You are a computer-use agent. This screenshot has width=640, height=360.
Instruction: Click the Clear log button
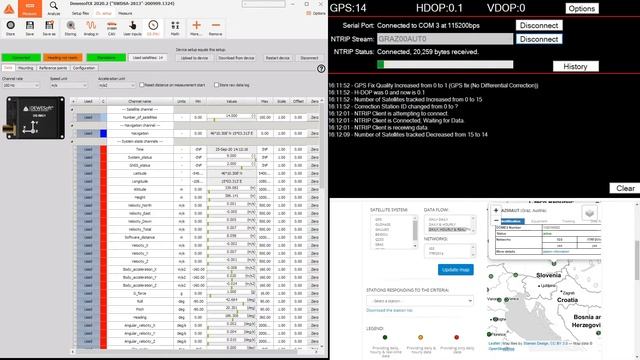625,188
